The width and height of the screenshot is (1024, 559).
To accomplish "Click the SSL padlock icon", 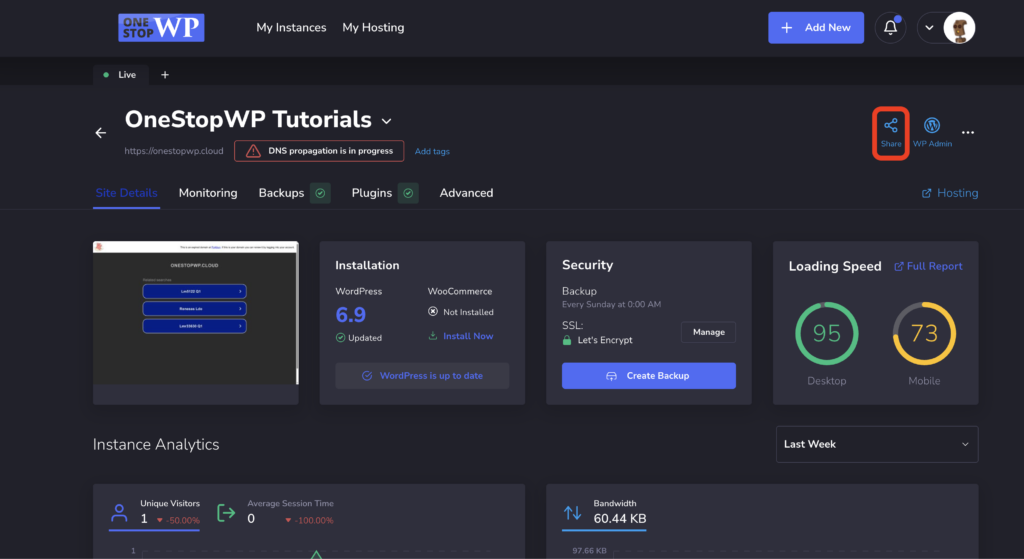I will click(x=567, y=340).
